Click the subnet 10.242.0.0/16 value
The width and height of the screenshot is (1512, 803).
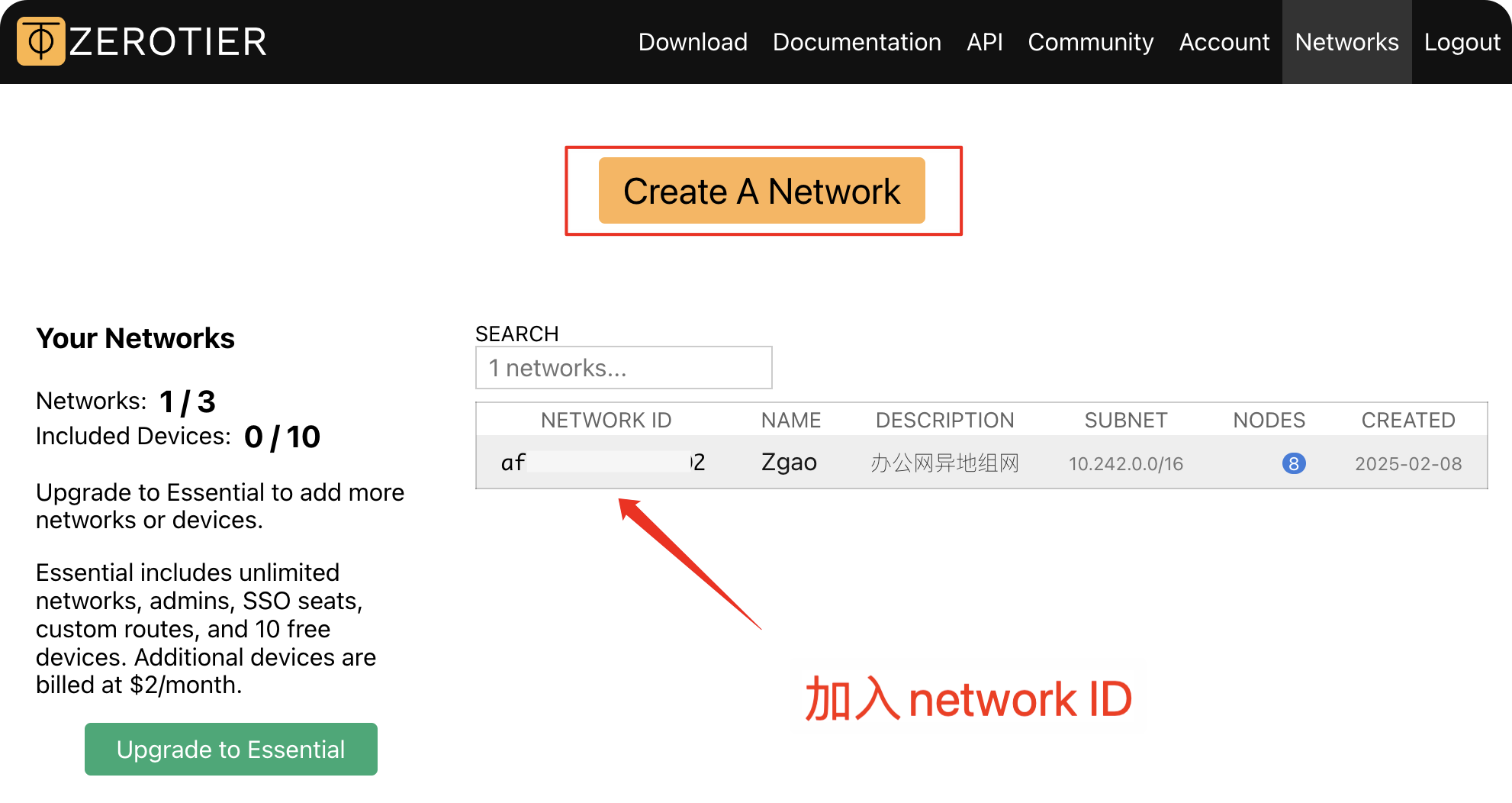(x=1126, y=463)
